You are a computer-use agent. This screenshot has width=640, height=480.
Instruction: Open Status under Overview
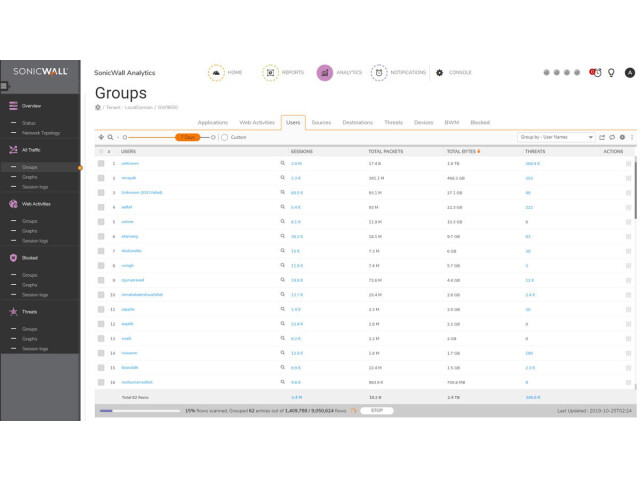(29, 123)
